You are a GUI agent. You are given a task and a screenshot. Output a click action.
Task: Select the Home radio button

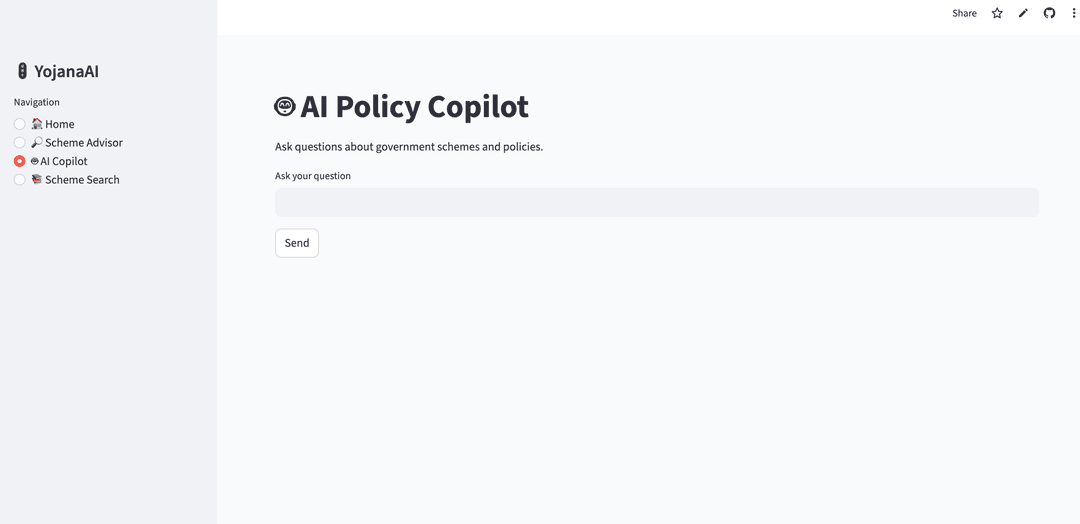20,124
